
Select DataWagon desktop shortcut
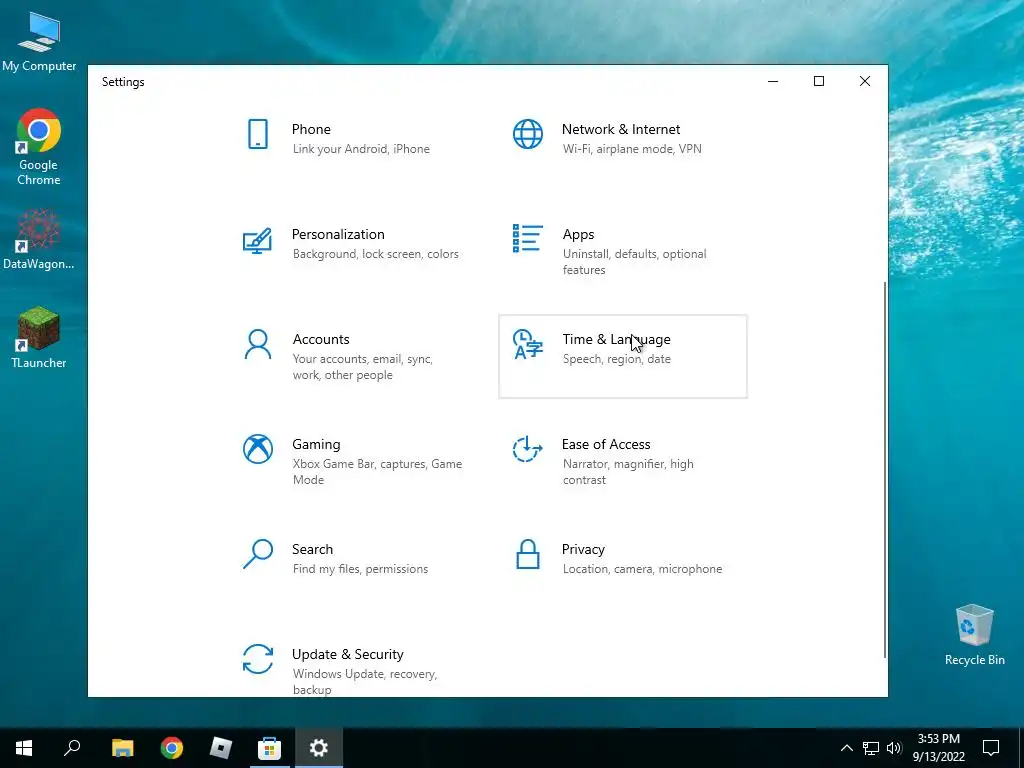point(39,240)
